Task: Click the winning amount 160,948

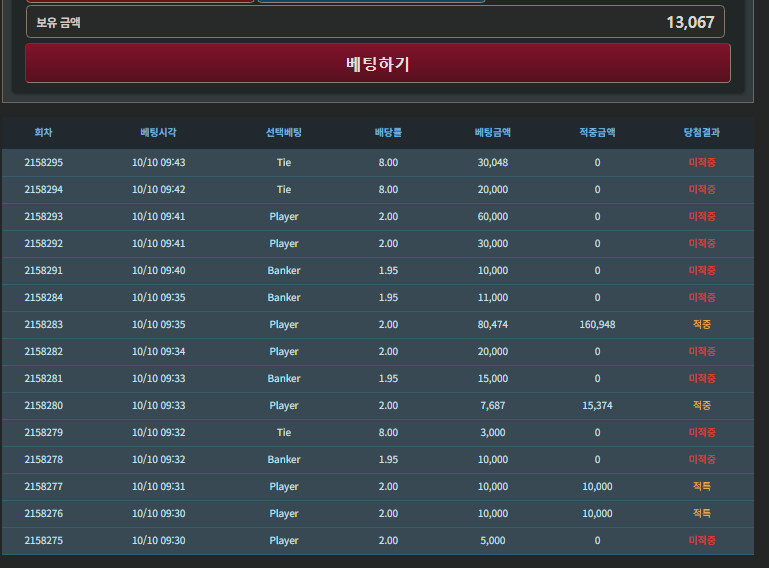Action: click(x=597, y=324)
